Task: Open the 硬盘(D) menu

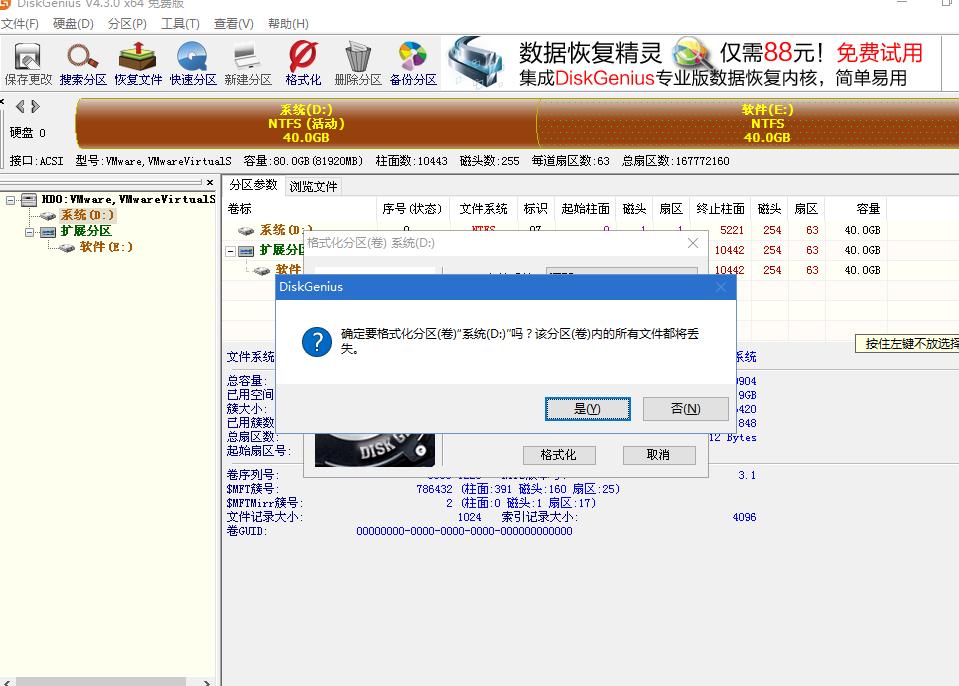Action: click(x=71, y=23)
